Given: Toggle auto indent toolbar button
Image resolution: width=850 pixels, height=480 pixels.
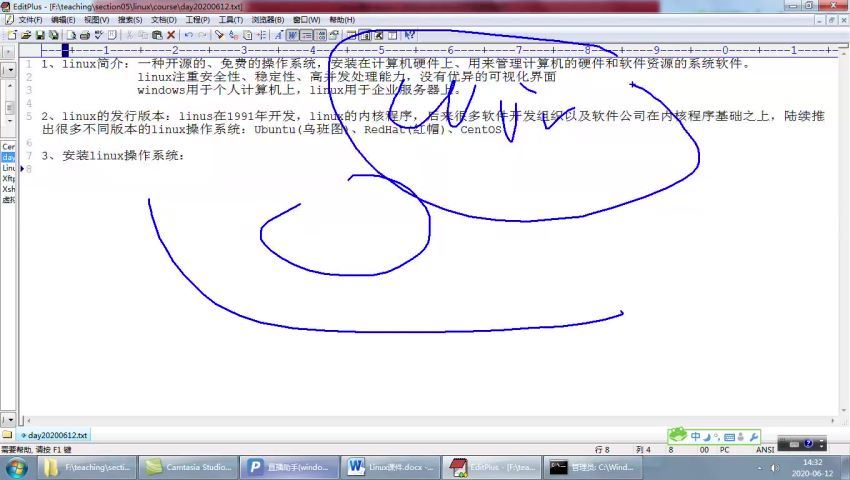Looking at the screenshot, I should [306, 35].
